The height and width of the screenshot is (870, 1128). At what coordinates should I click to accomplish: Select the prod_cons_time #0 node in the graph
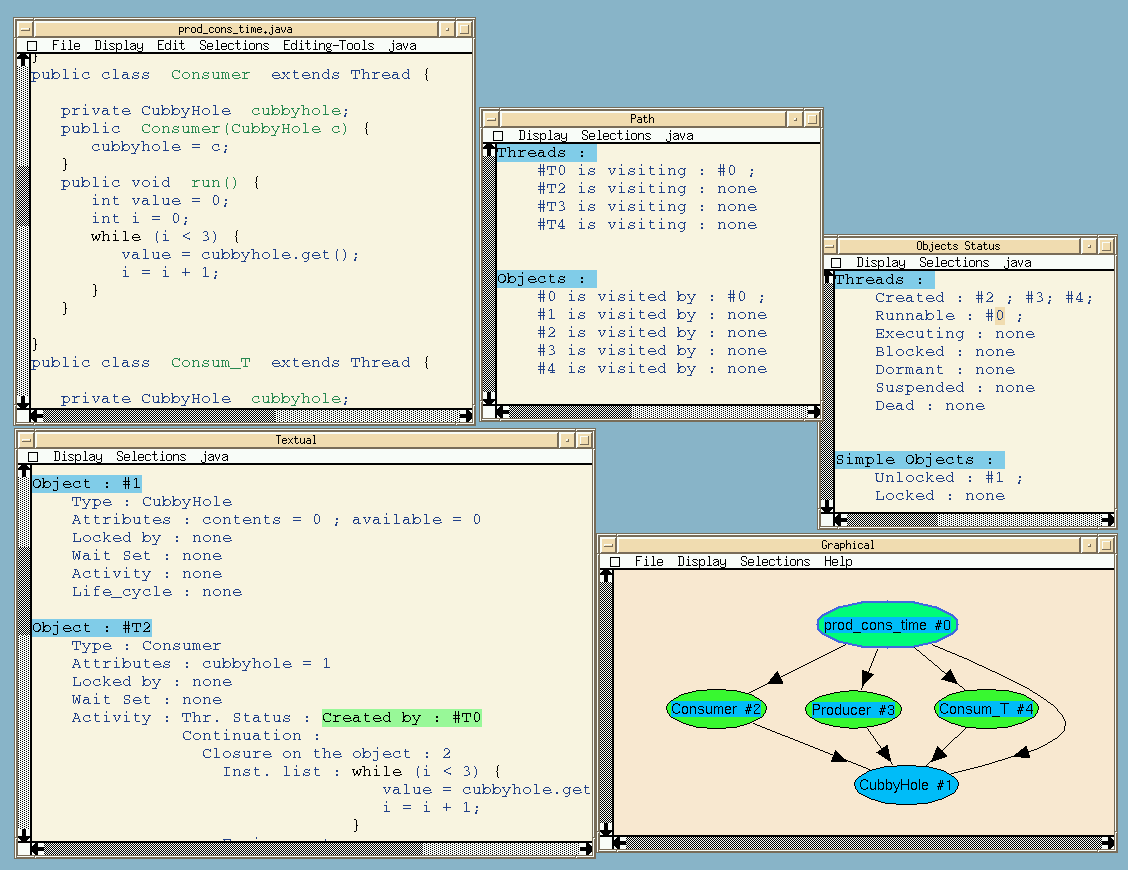coord(887,625)
